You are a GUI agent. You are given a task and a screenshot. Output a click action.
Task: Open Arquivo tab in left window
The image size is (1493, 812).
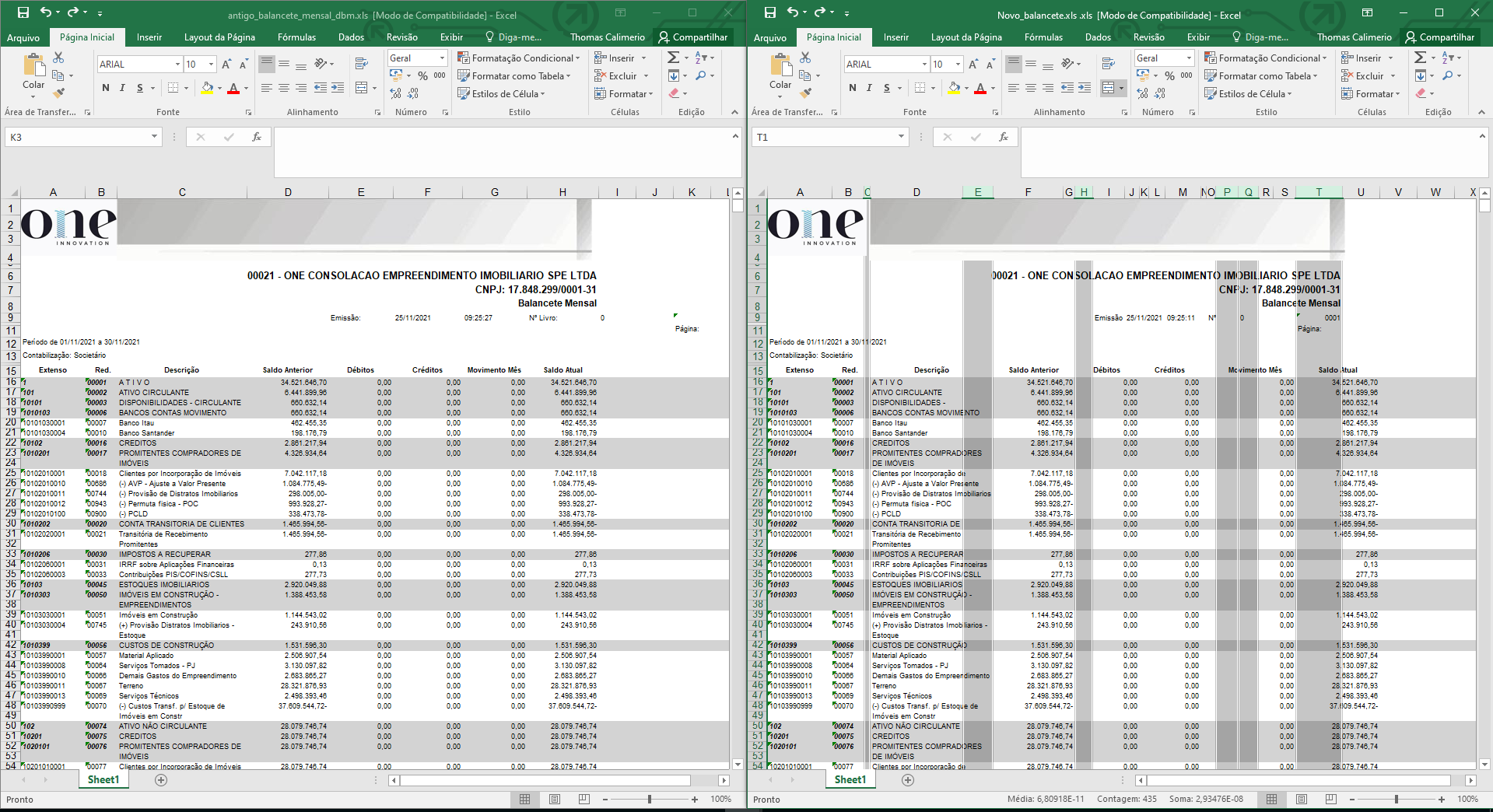tap(23, 37)
